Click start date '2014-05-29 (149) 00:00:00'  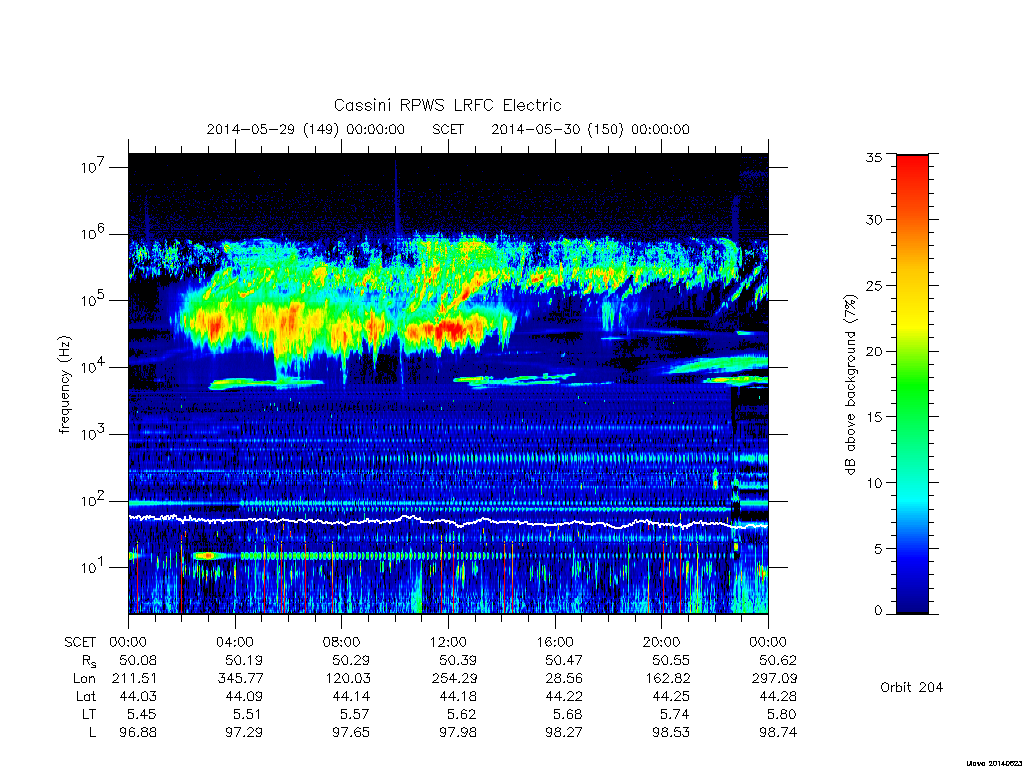[x=306, y=129]
